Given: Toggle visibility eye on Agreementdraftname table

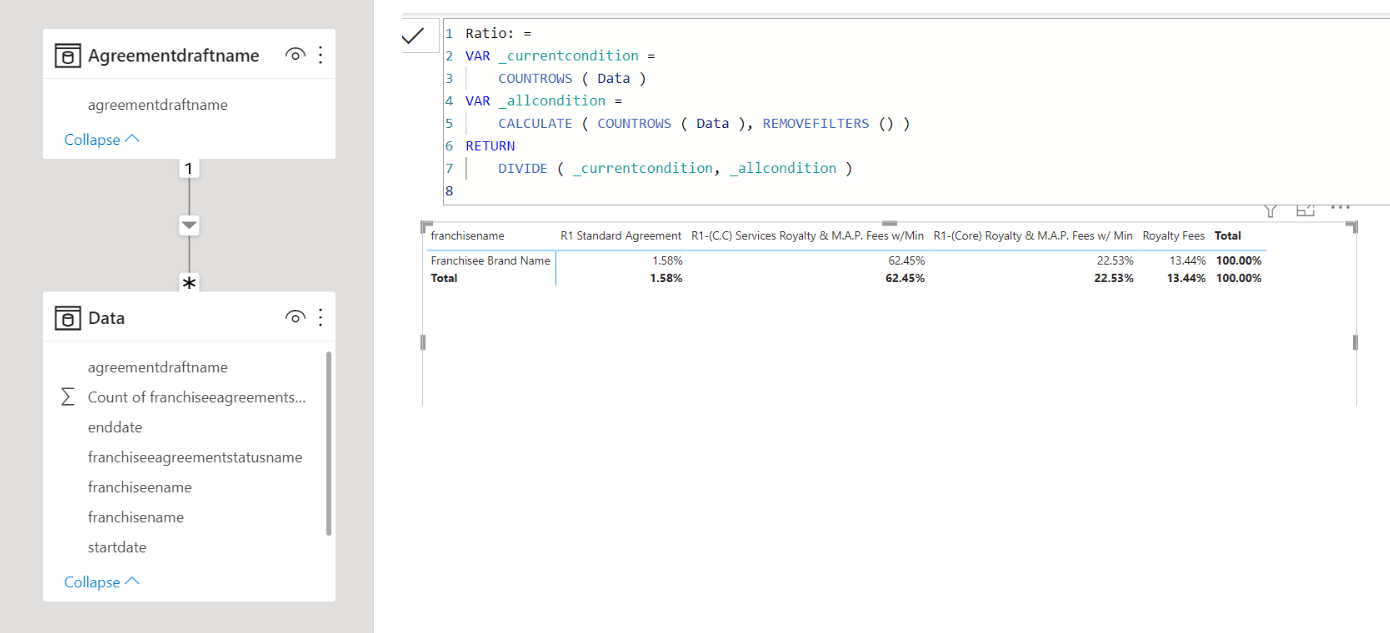Looking at the screenshot, I should point(294,55).
